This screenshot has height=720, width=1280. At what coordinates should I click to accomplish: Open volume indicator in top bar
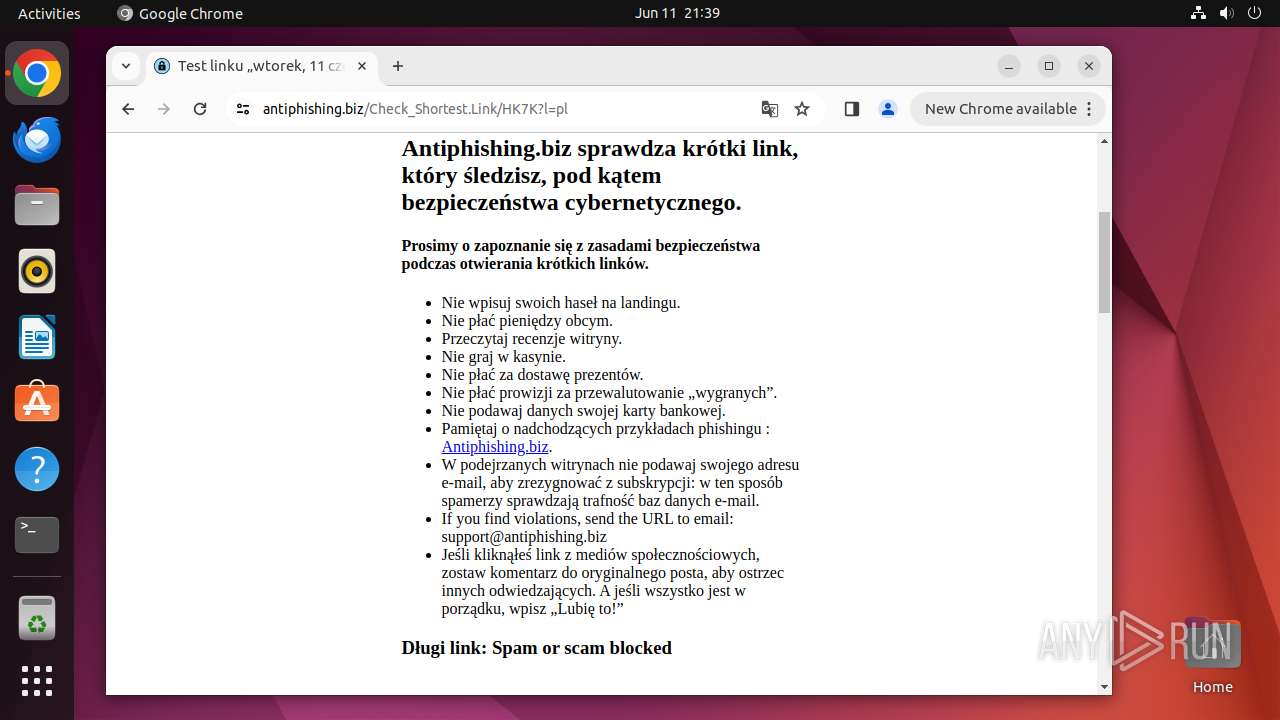[1227, 13]
